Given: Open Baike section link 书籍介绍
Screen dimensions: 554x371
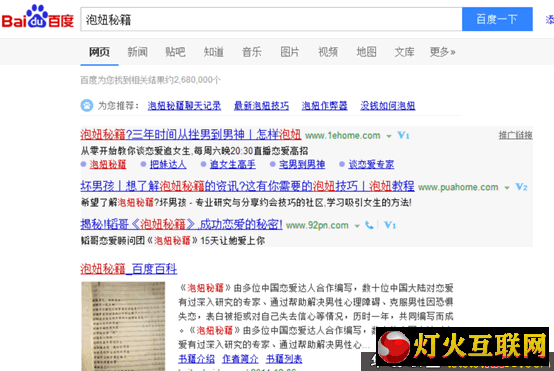Looking at the screenshot, I should tap(196, 359).
